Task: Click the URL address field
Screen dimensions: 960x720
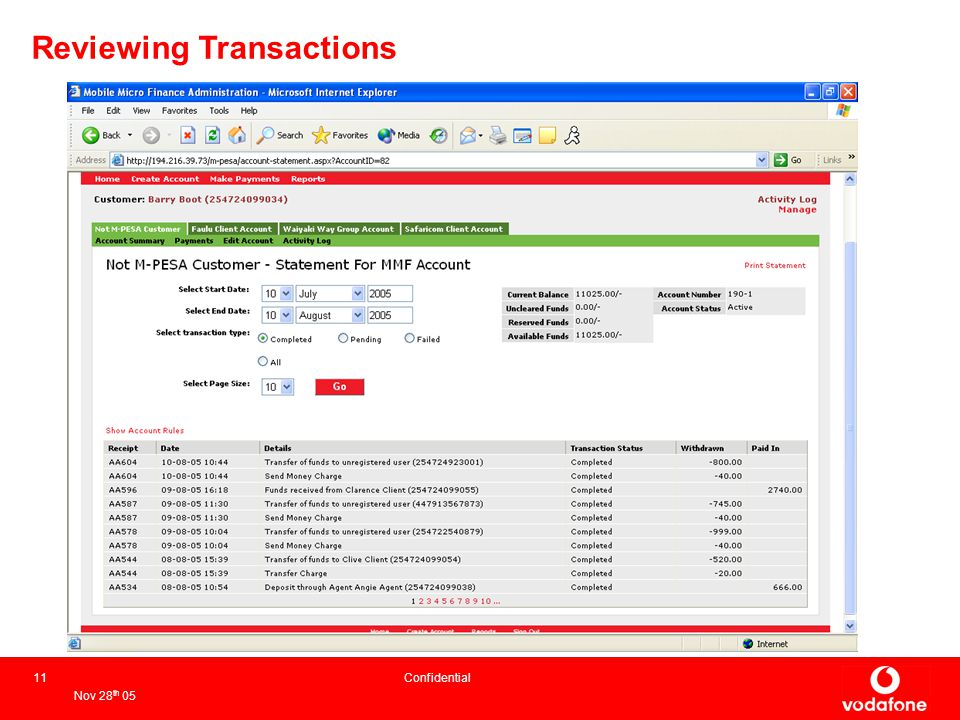Action: point(440,160)
